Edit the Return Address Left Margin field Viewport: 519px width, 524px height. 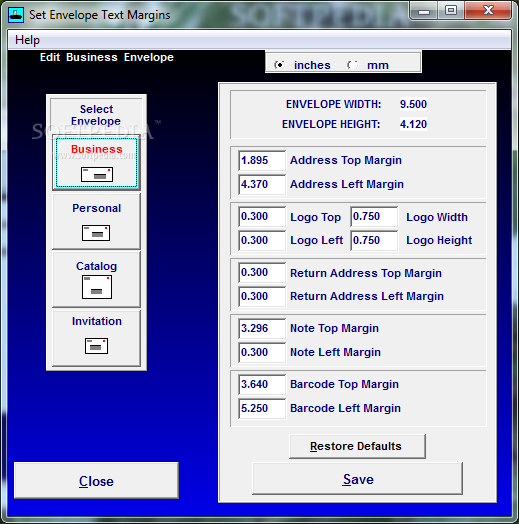(x=262, y=296)
